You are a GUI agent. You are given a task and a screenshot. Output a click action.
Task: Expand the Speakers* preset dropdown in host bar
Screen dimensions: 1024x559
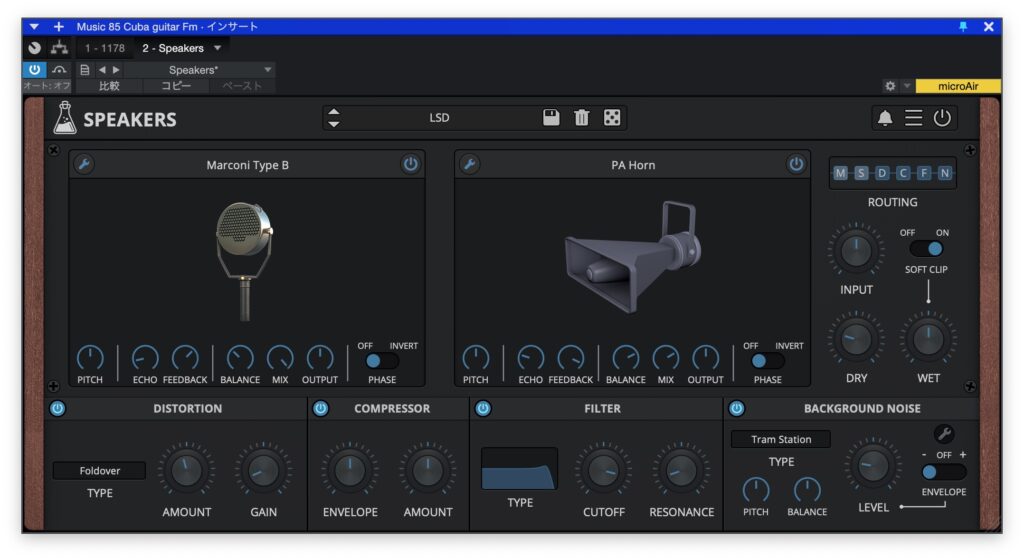click(x=267, y=70)
